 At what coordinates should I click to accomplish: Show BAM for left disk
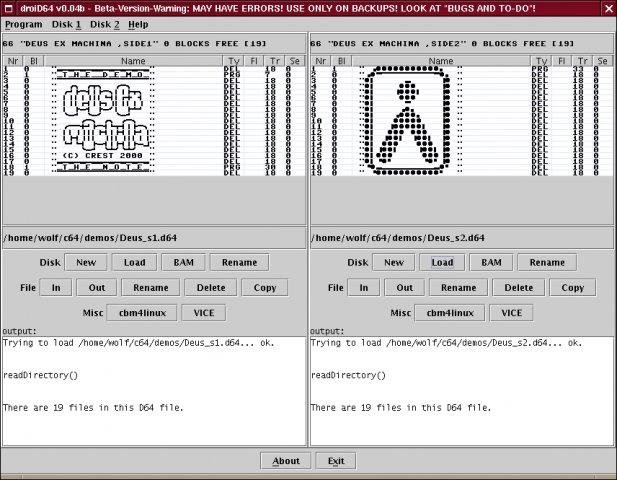pos(183,262)
